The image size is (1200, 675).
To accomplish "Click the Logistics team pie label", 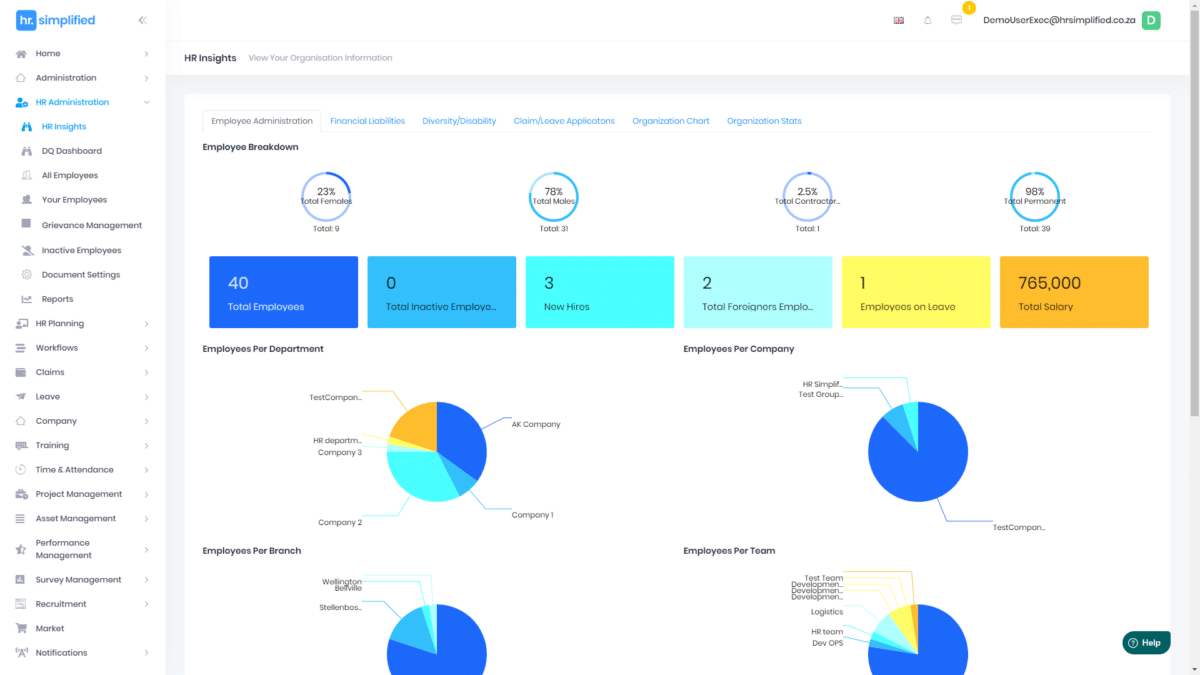I will [827, 612].
